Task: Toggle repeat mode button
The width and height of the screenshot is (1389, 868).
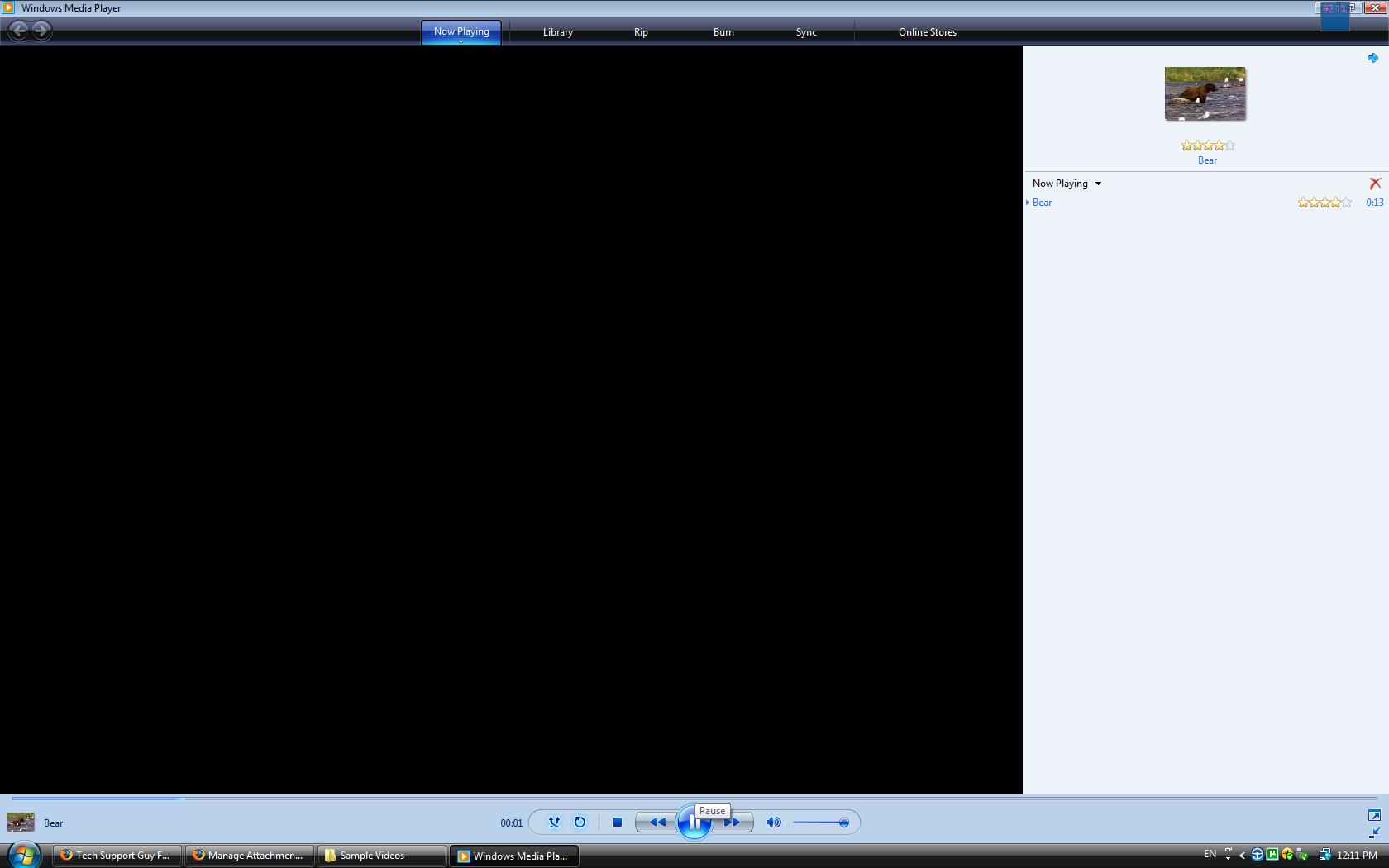Action: coord(580,823)
